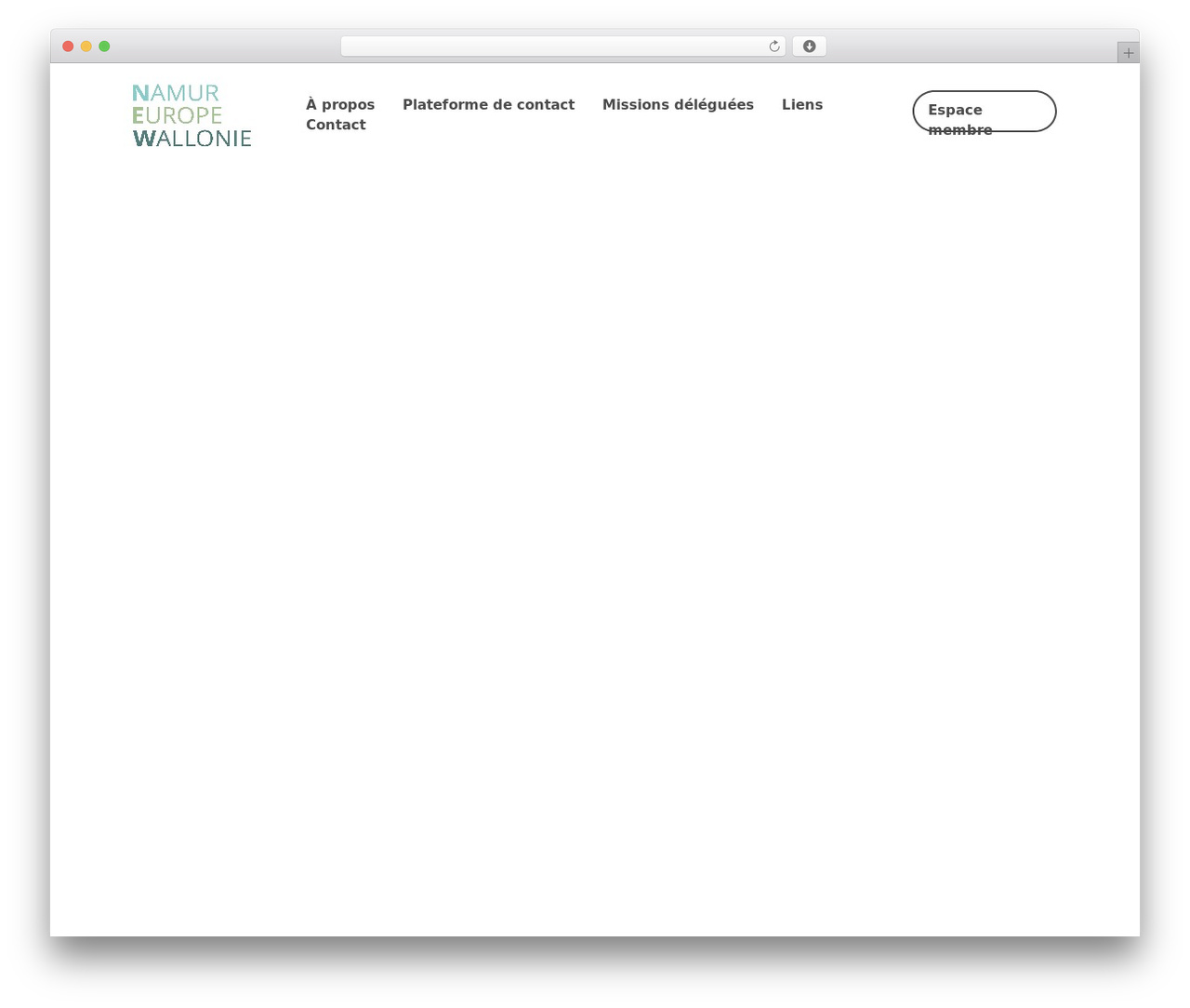This screenshot has width=1190, height=1008.
Task: Reload page with the refresh icon
Action: point(774,46)
